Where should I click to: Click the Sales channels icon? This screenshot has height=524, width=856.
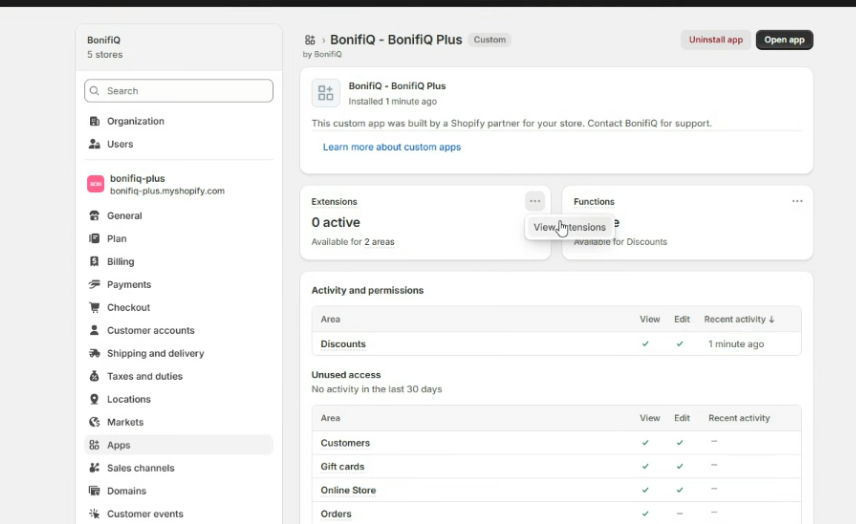(x=94, y=468)
